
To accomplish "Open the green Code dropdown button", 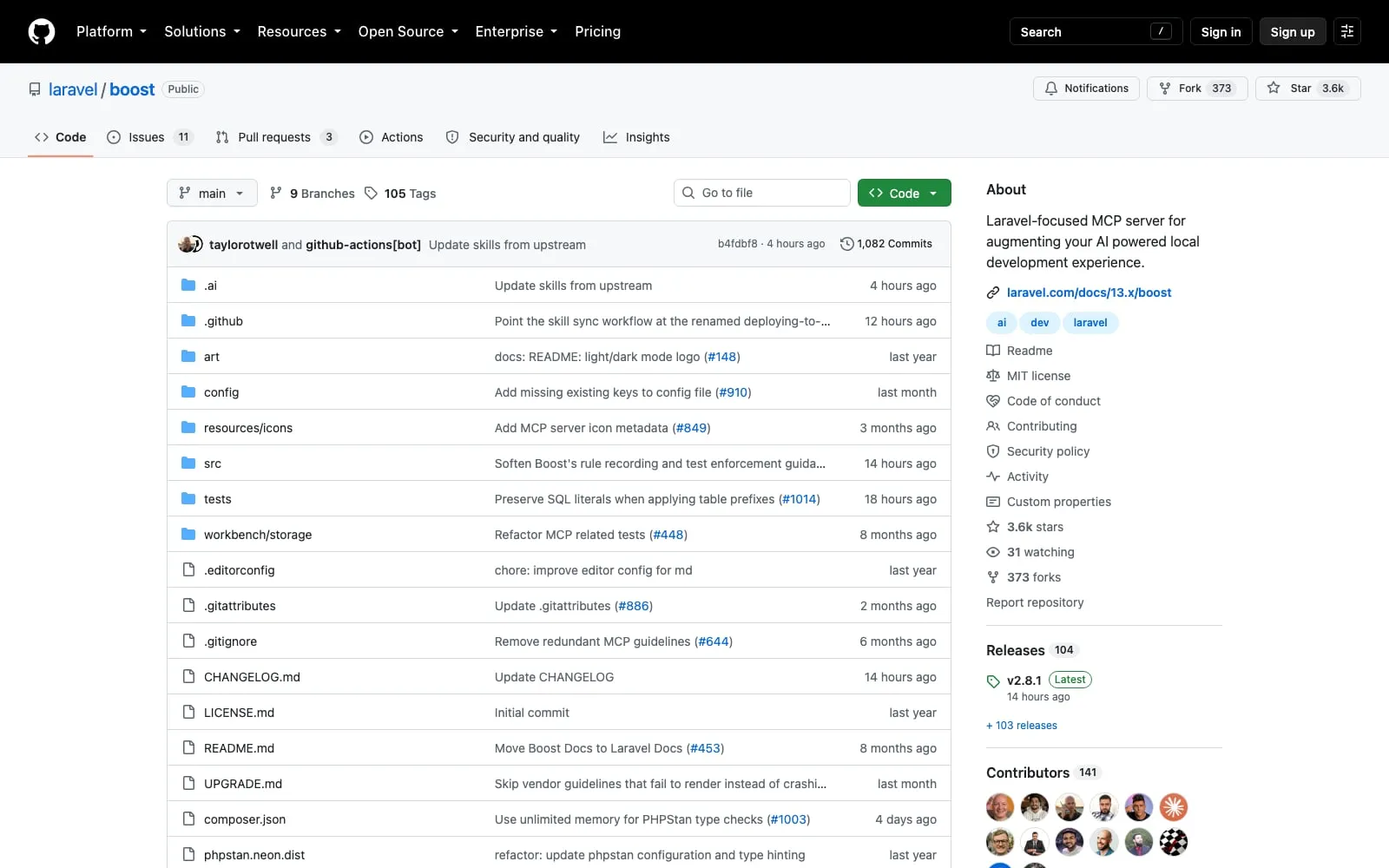I will tap(904, 193).
